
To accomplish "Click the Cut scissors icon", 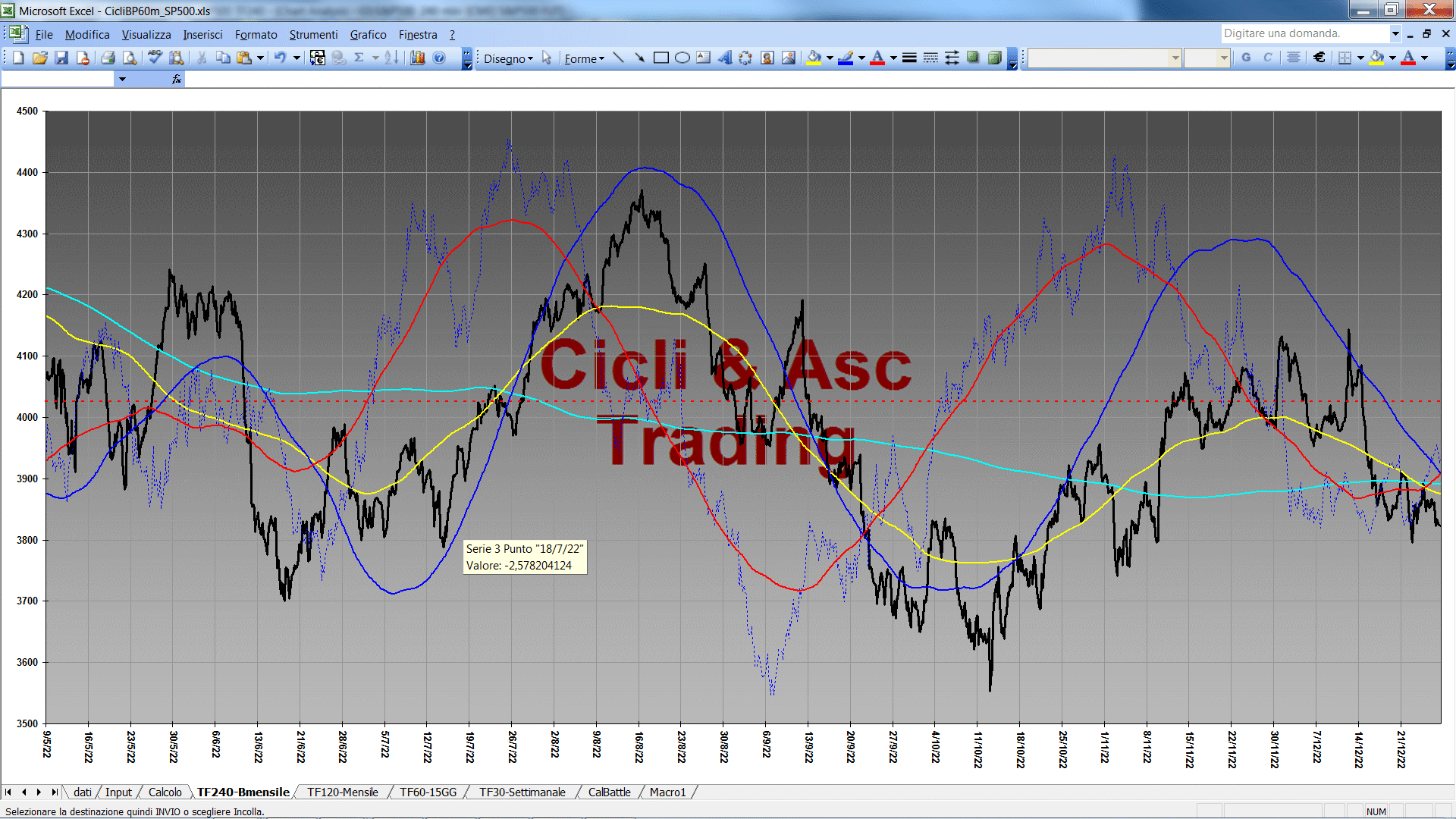I will point(202,58).
